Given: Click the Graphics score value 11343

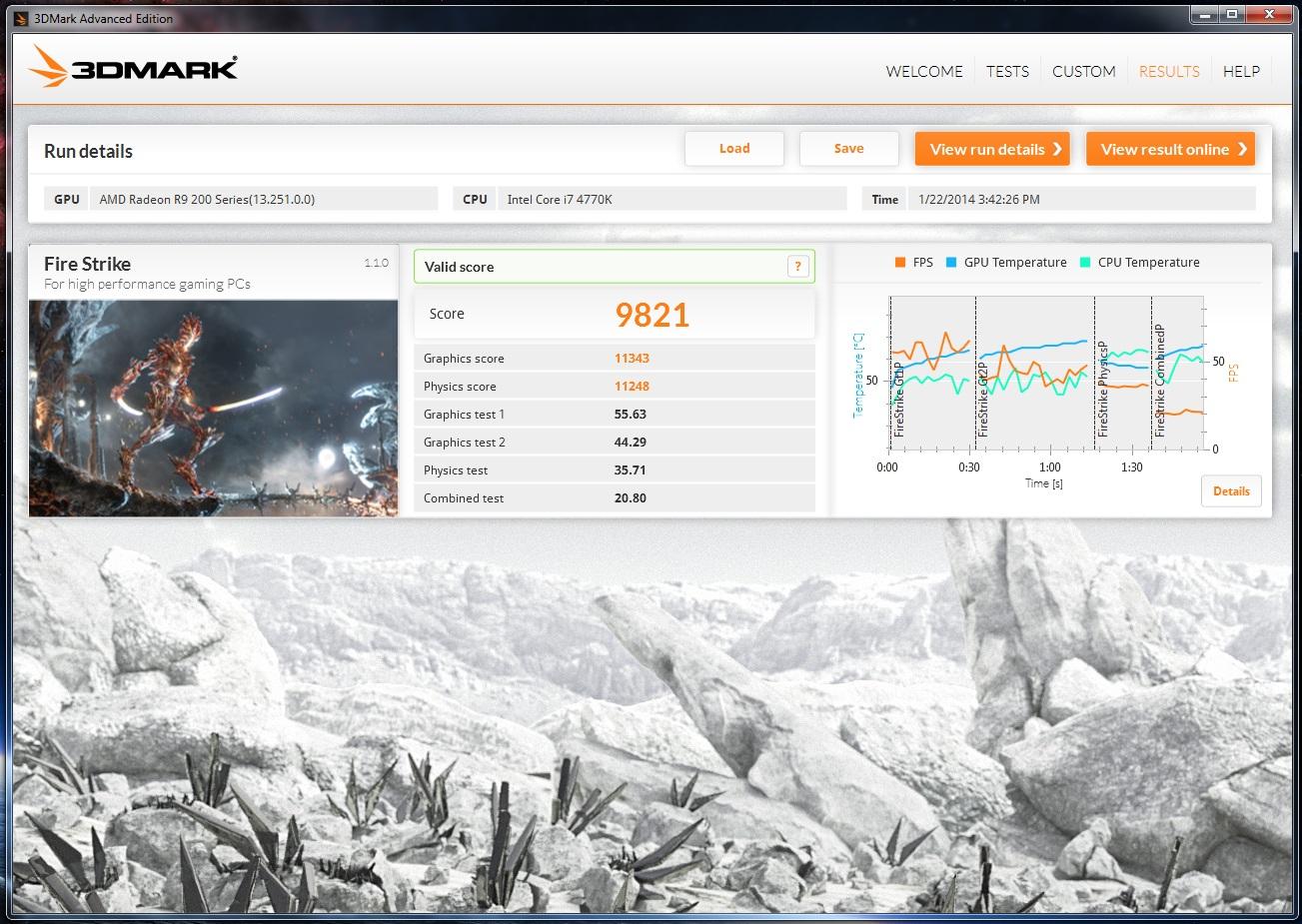Looking at the screenshot, I should pyautogui.click(x=632, y=359).
